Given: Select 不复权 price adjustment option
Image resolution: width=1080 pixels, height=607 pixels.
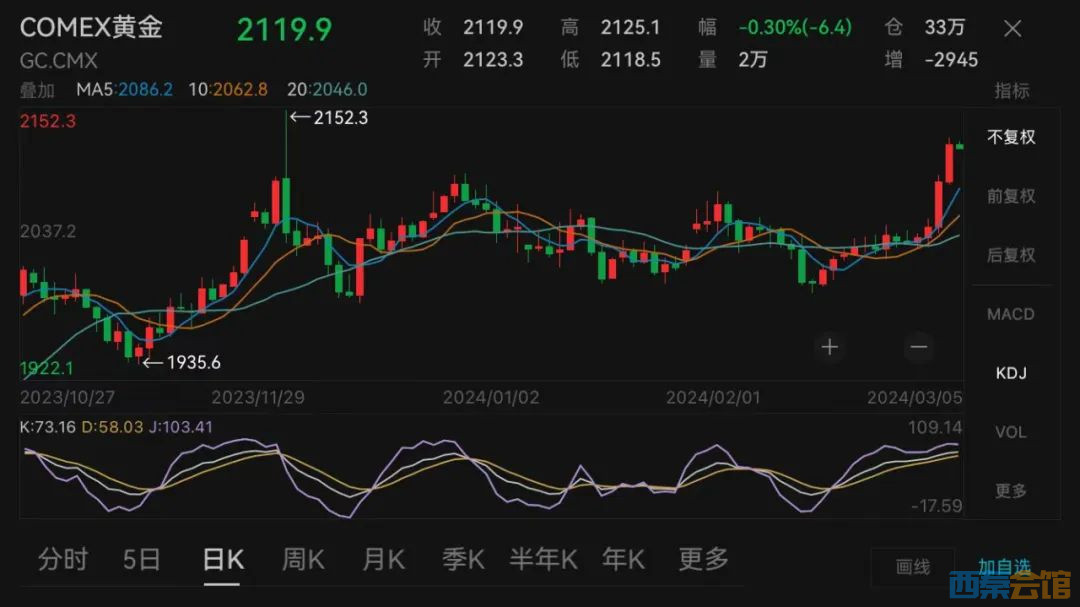Looking at the screenshot, I should [x=1011, y=137].
